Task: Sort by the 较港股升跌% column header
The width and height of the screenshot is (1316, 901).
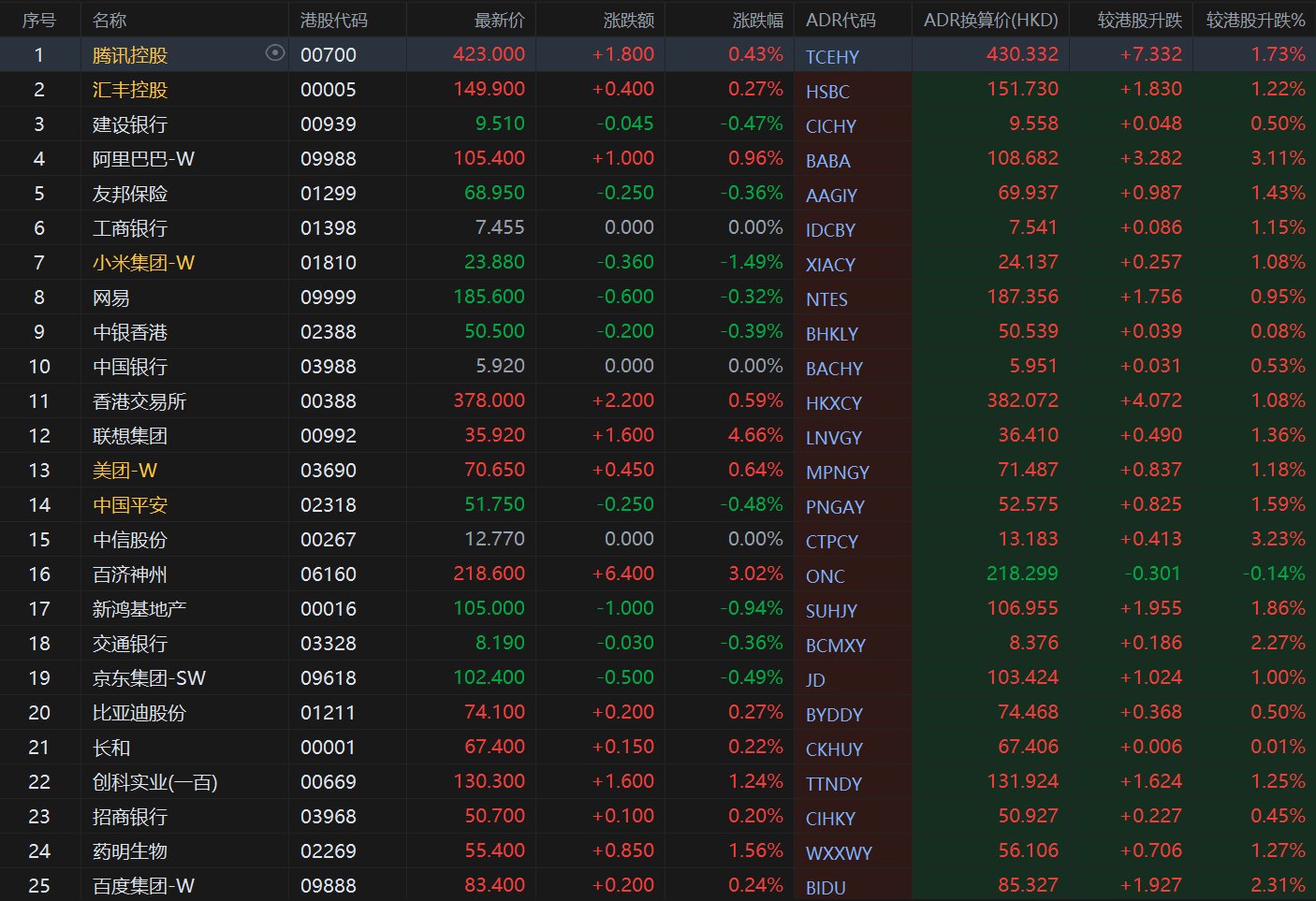Action: 1256,20
